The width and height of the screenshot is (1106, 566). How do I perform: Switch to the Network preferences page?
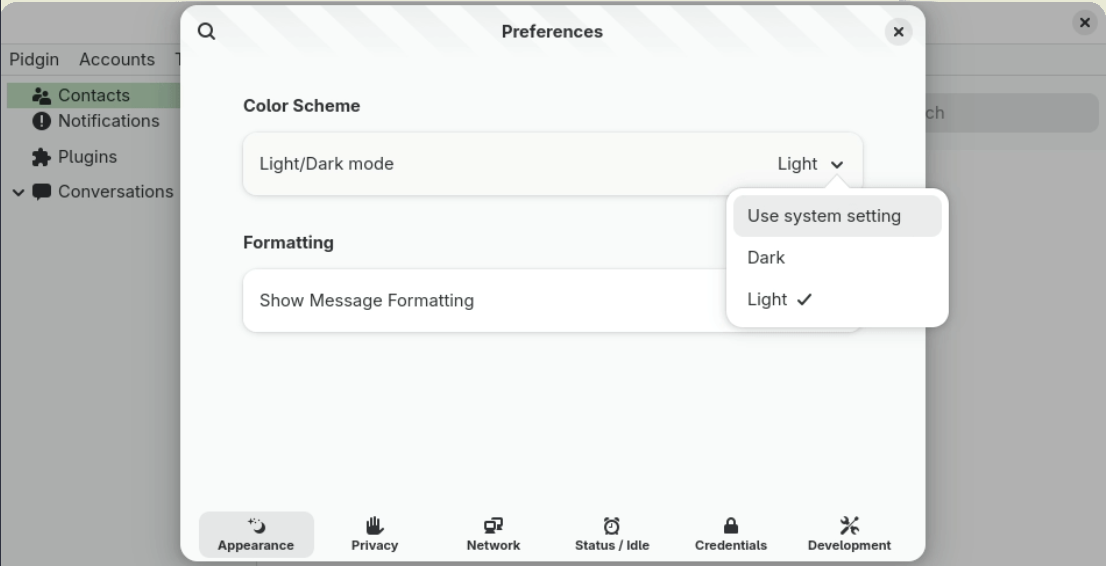click(x=493, y=534)
